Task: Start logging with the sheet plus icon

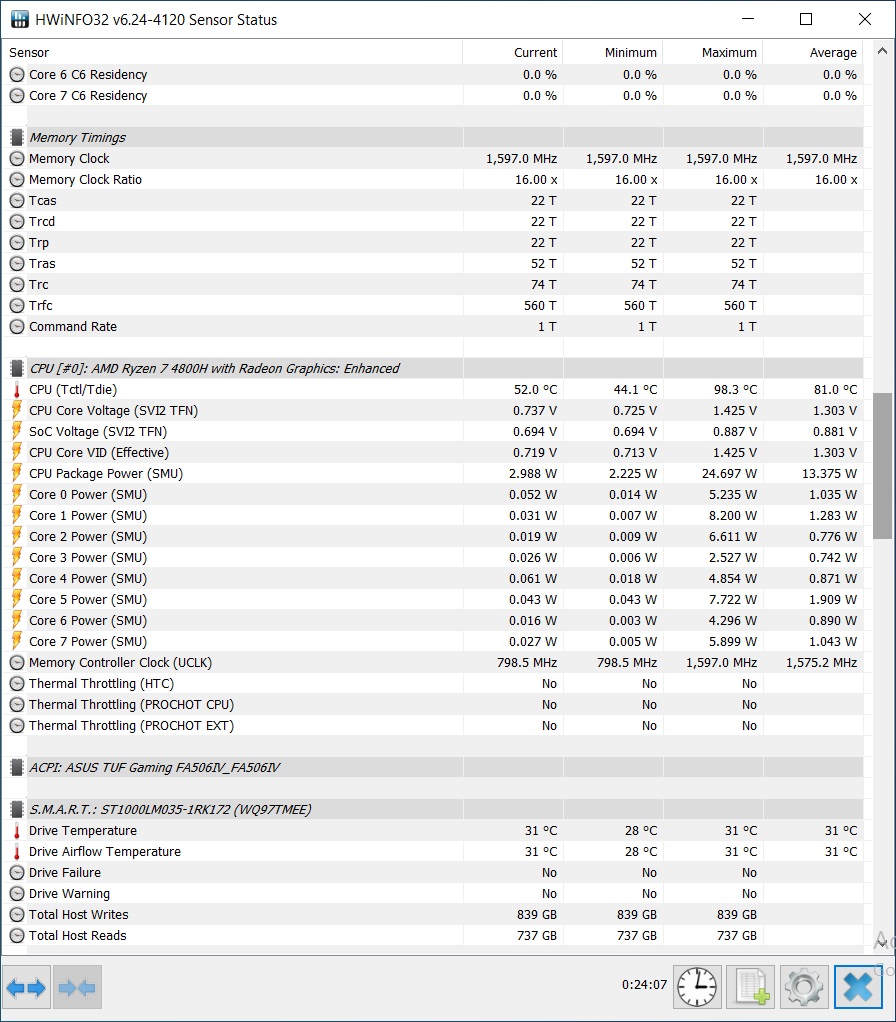Action: 751,987
